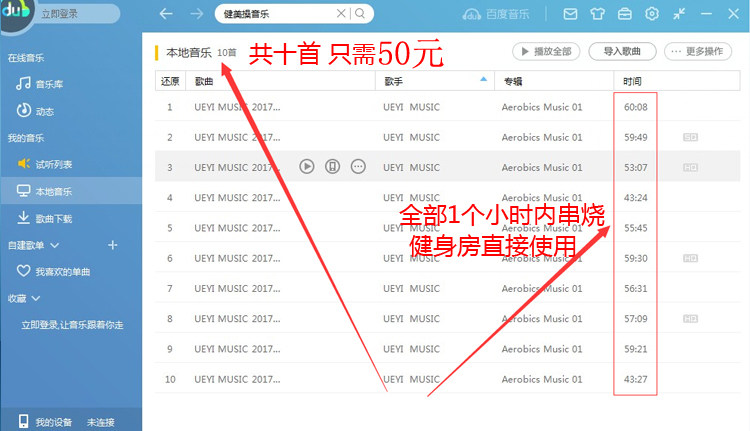Click HD badge on 57:09 row

coord(690,319)
